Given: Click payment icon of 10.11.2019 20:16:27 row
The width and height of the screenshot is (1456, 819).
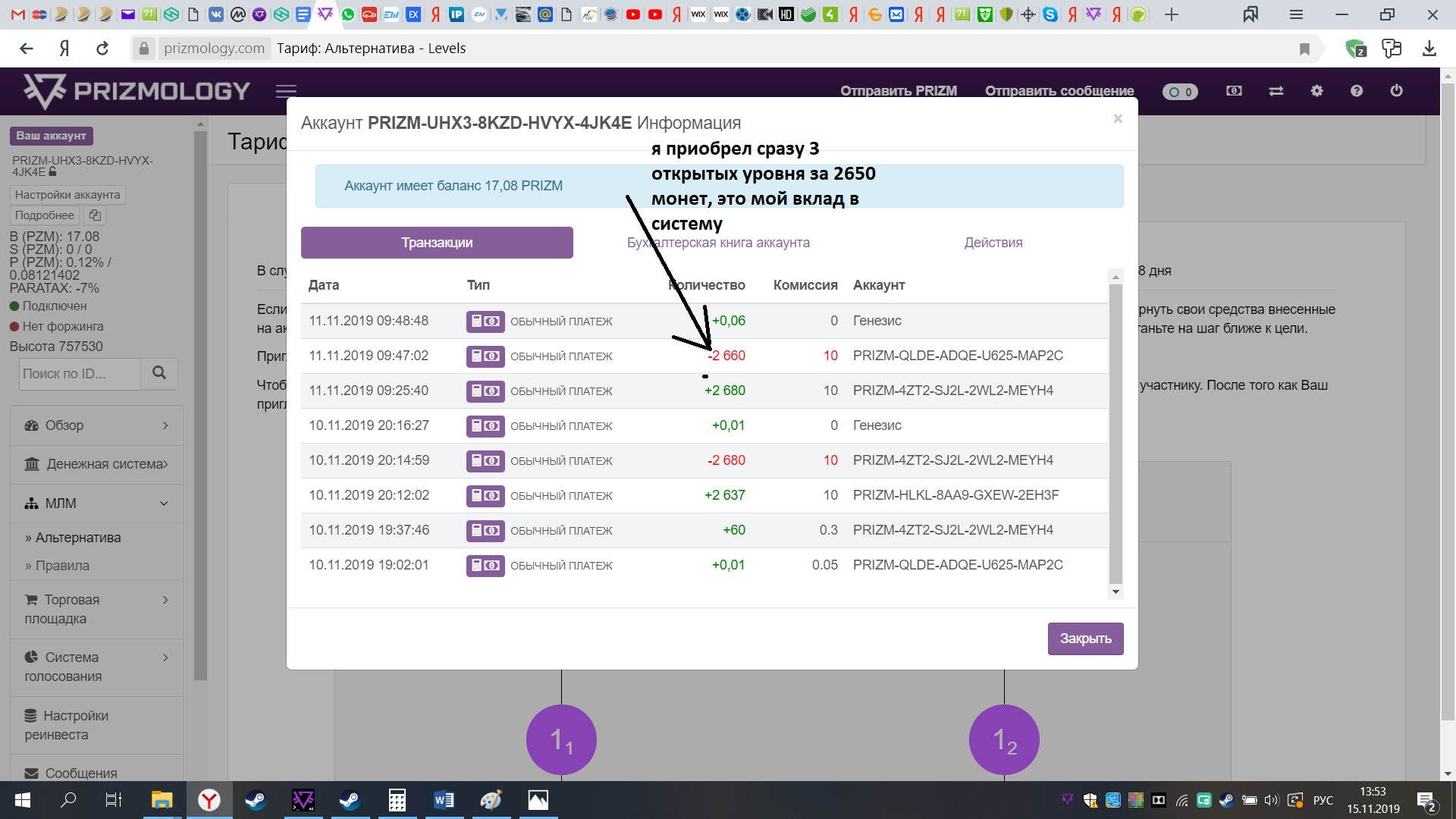Looking at the screenshot, I should coord(485,425).
